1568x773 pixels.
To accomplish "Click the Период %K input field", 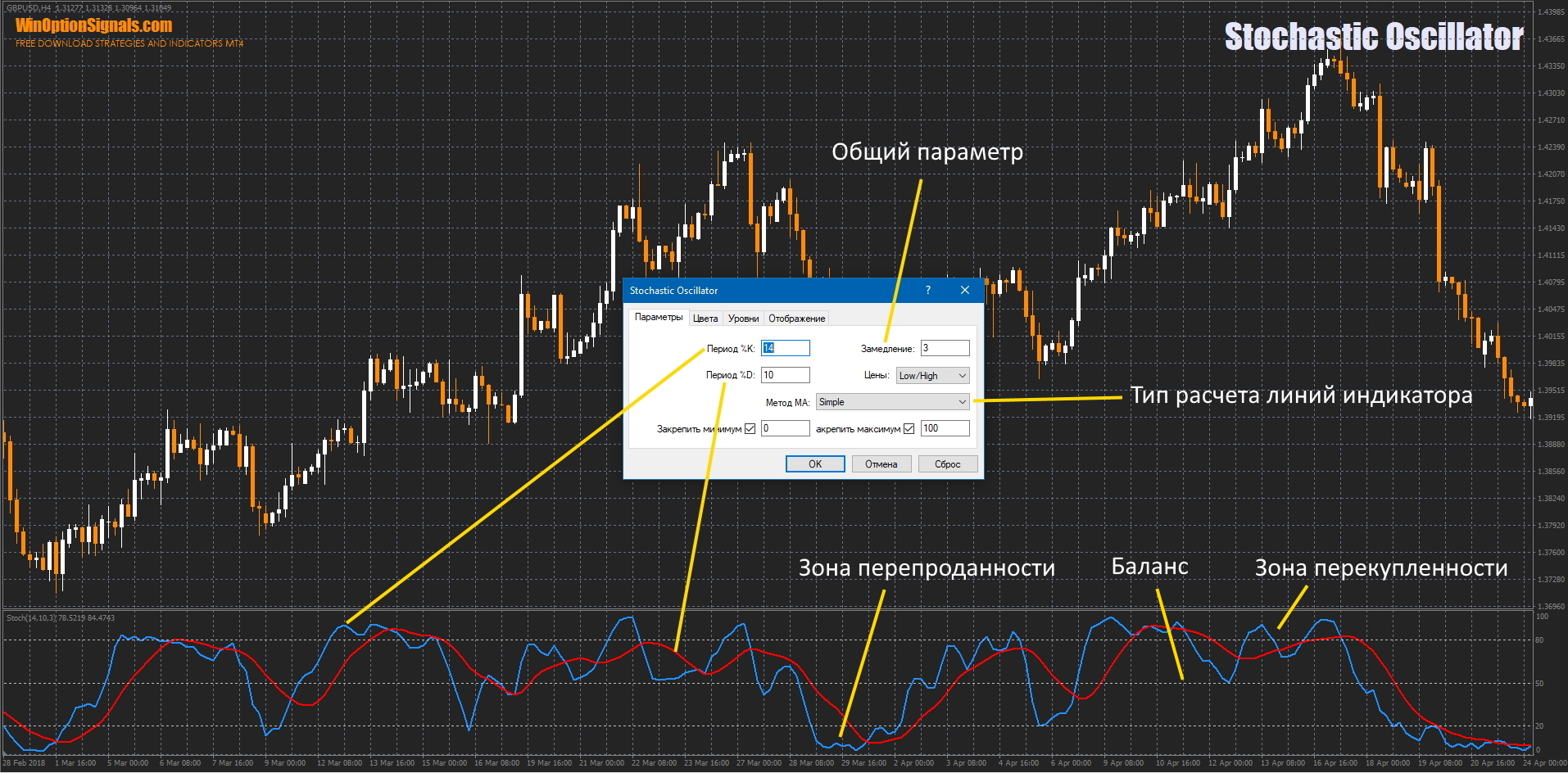I will tap(785, 348).
